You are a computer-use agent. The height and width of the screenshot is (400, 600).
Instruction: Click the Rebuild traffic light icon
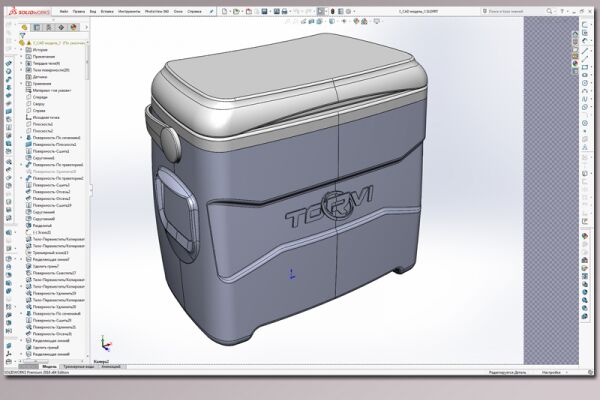(x=332, y=11)
